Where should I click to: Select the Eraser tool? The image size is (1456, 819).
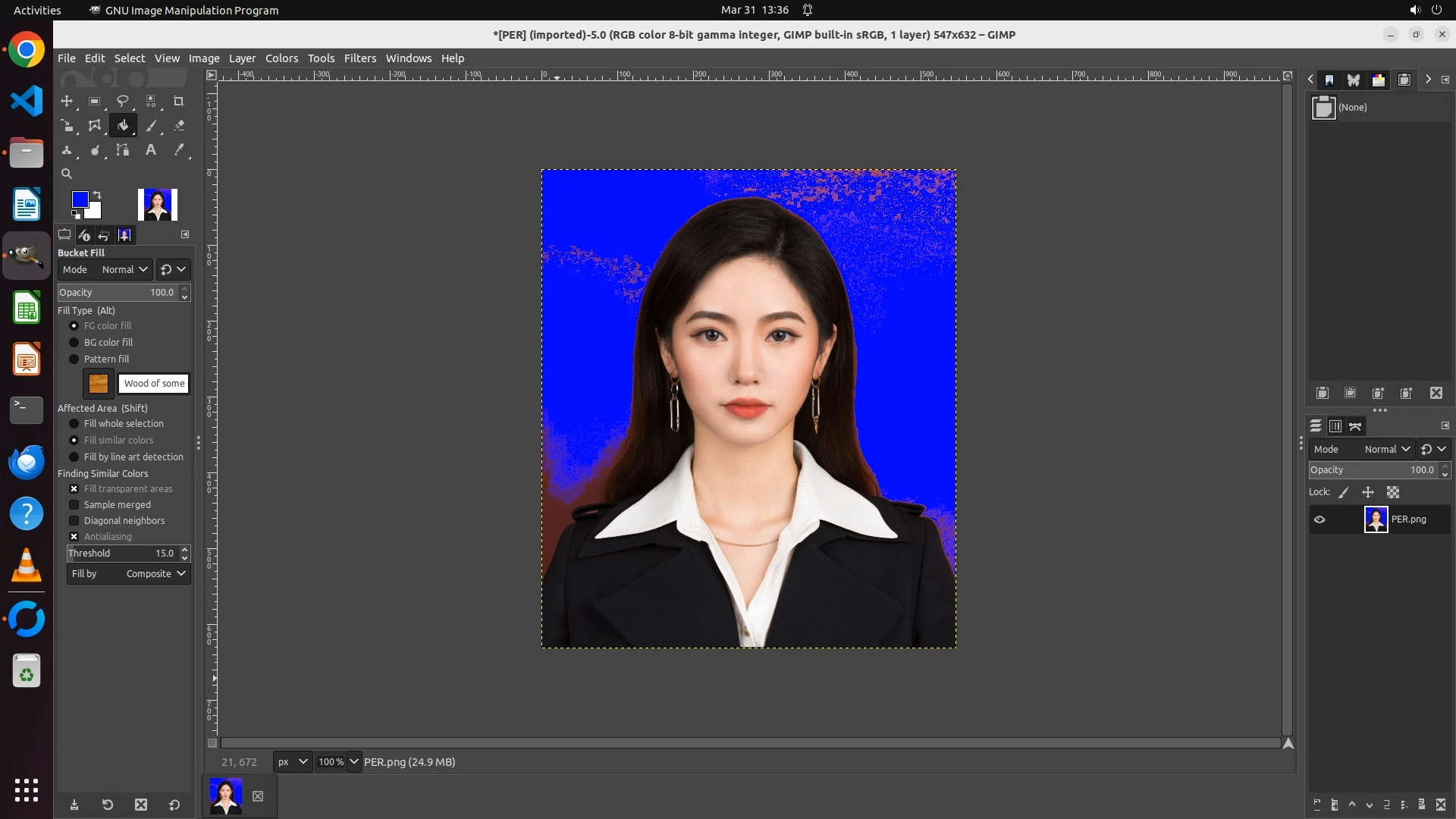(179, 126)
